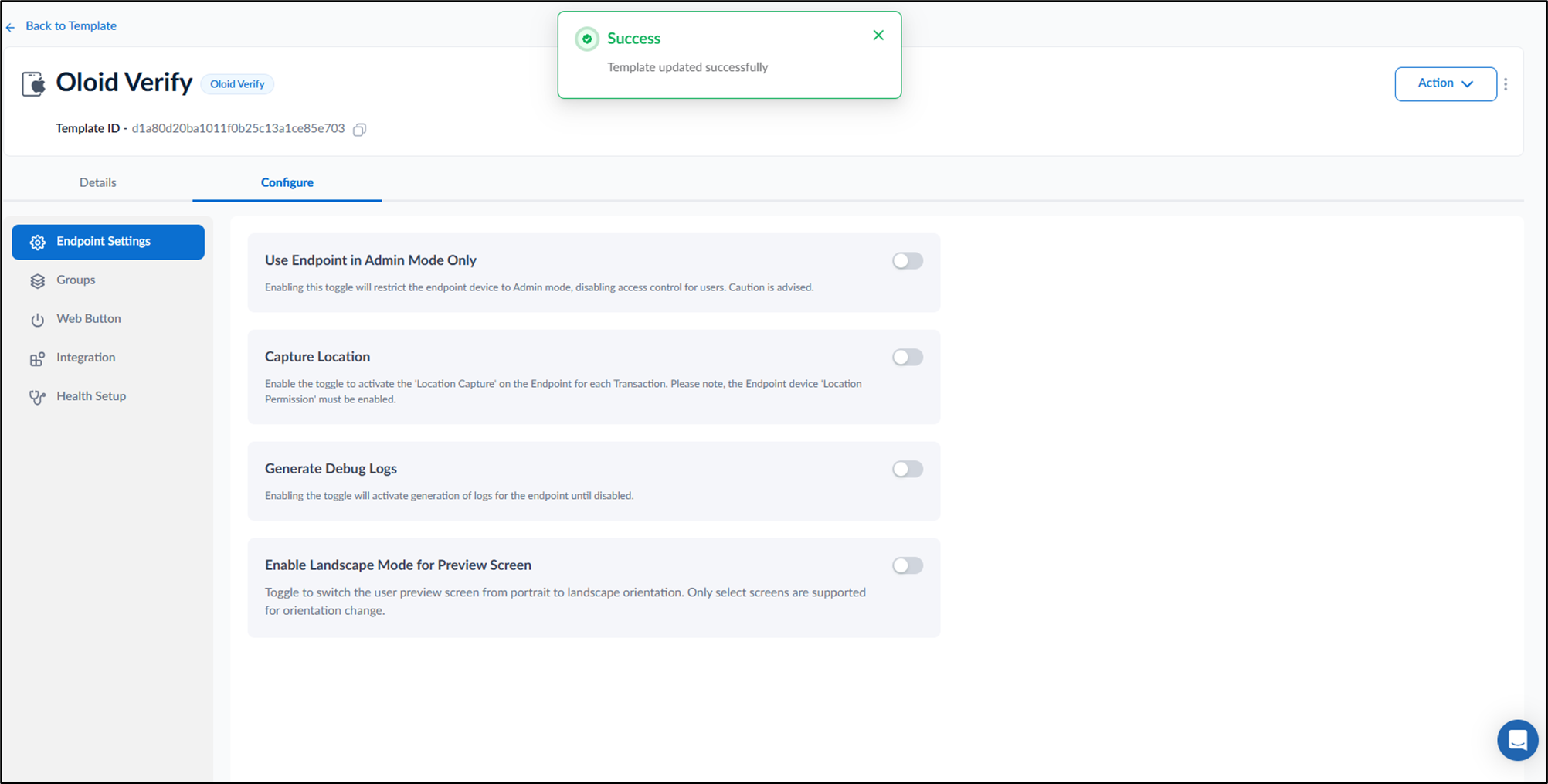Open the vertical three-dot more options menu
Viewport: 1548px width, 784px height.
click(1506, 84)
